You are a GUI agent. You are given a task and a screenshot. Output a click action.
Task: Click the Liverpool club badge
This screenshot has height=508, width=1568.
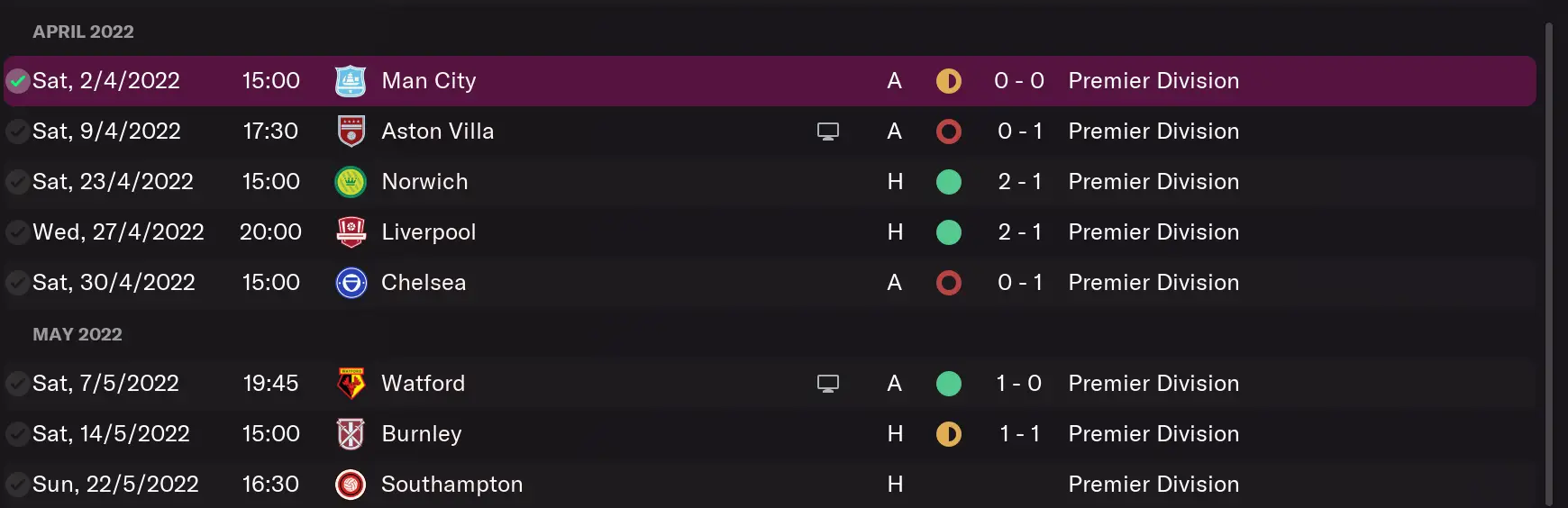tap(351, 232)
